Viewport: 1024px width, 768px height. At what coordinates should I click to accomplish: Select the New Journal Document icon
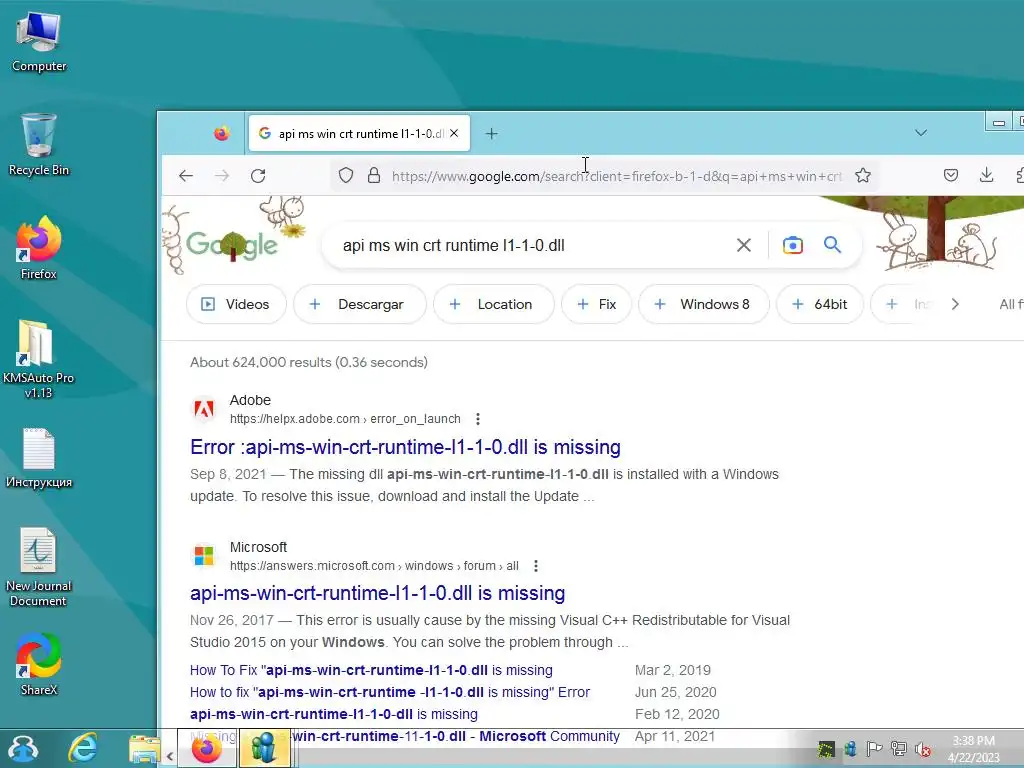click(38, 567)
